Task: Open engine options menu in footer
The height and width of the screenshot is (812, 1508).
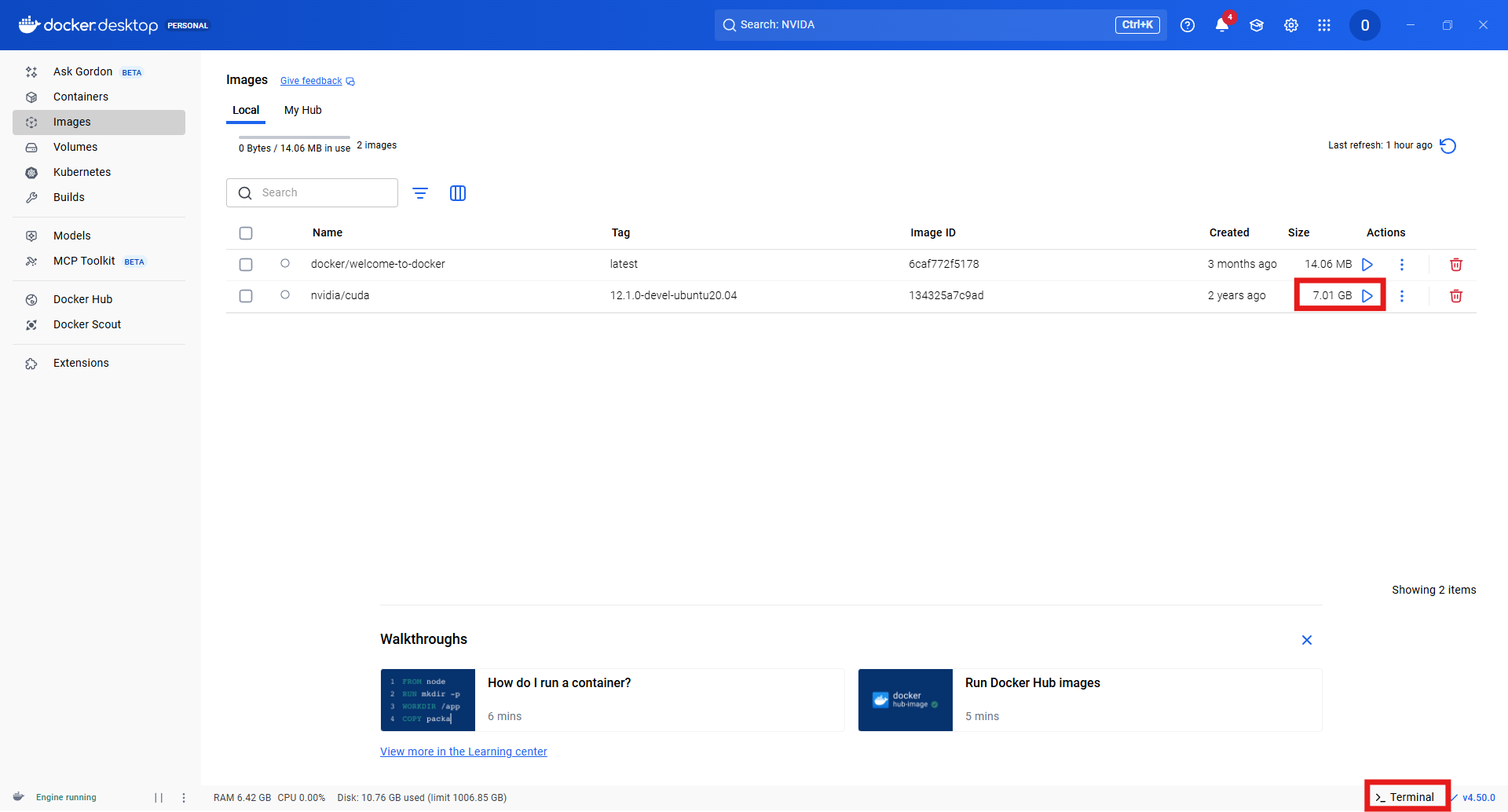Action: pyautogui.click(x=184, y=798)
